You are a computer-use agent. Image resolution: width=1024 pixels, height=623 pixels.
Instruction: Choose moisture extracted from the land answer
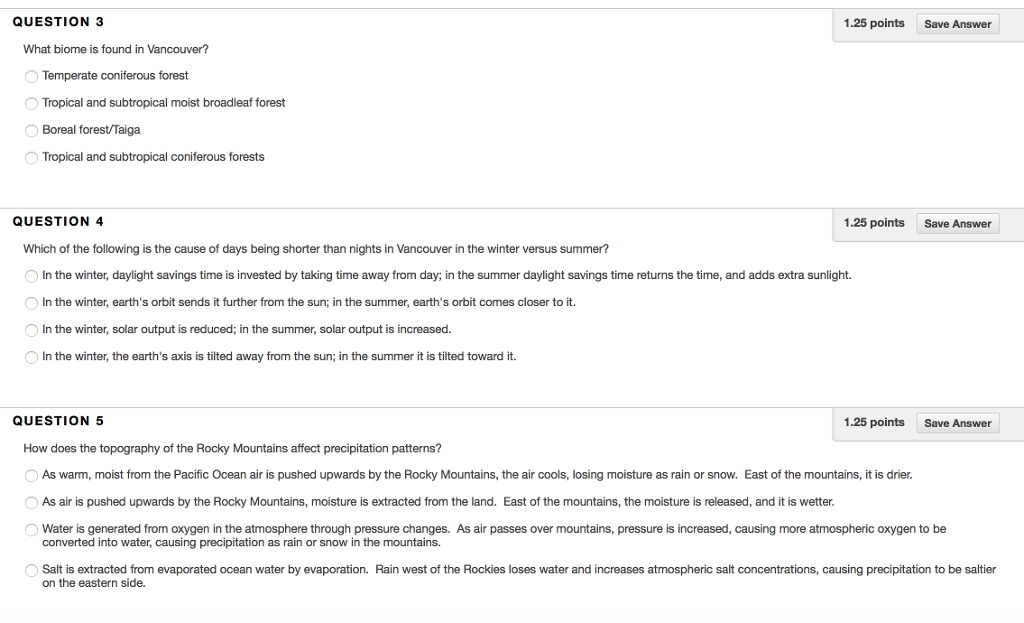32,502
